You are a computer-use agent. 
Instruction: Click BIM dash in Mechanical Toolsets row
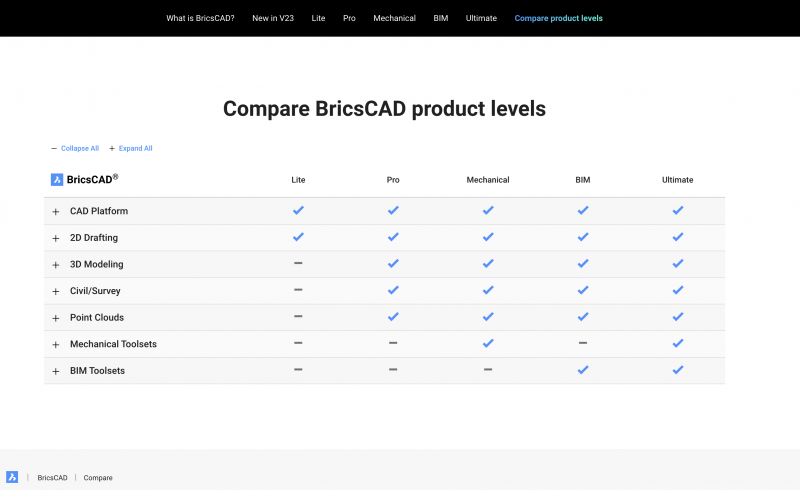coord(583,343)
